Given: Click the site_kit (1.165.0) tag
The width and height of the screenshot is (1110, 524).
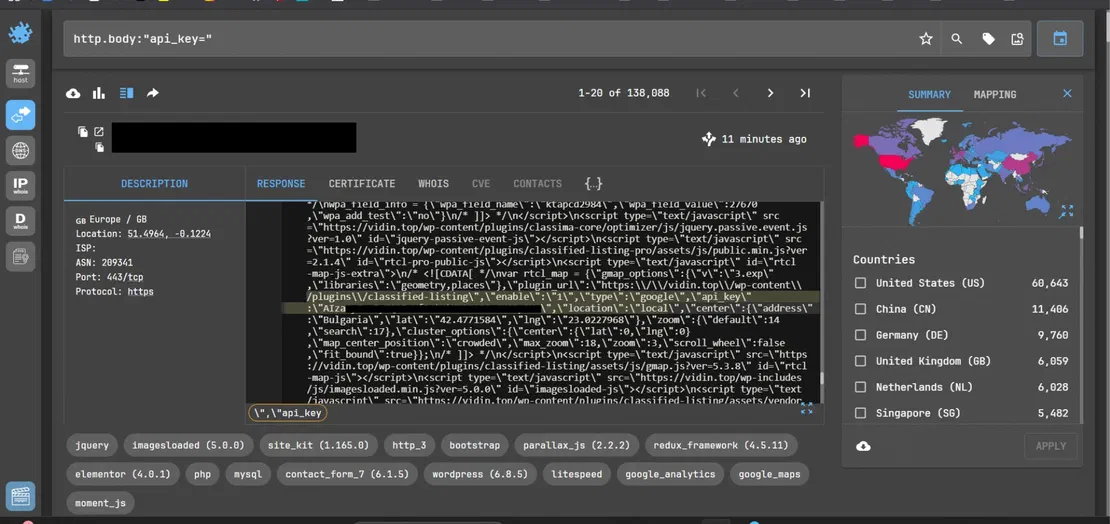Looking at the screenshot, I should pos(318,445).
